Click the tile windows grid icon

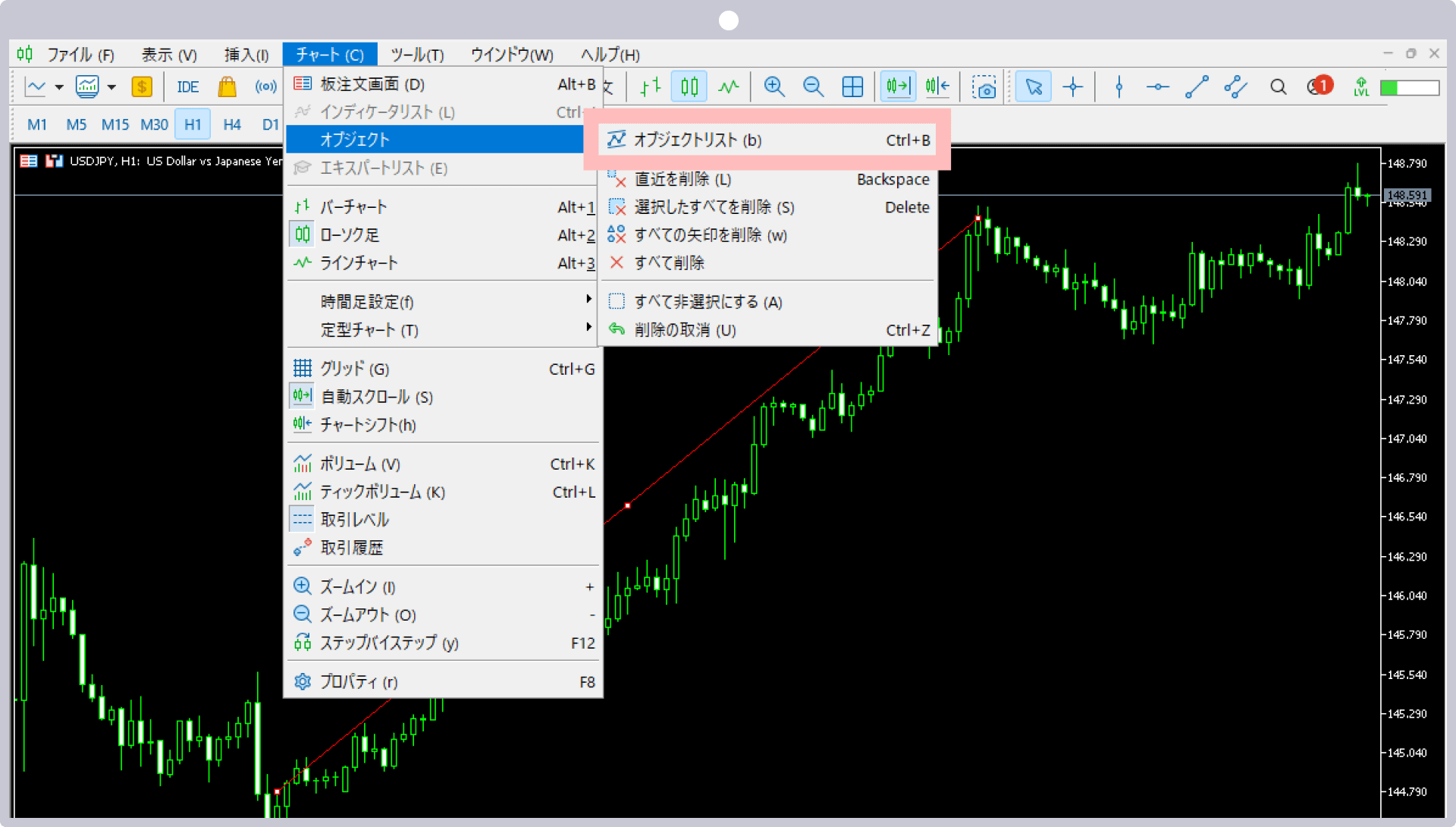pos(852,86)
